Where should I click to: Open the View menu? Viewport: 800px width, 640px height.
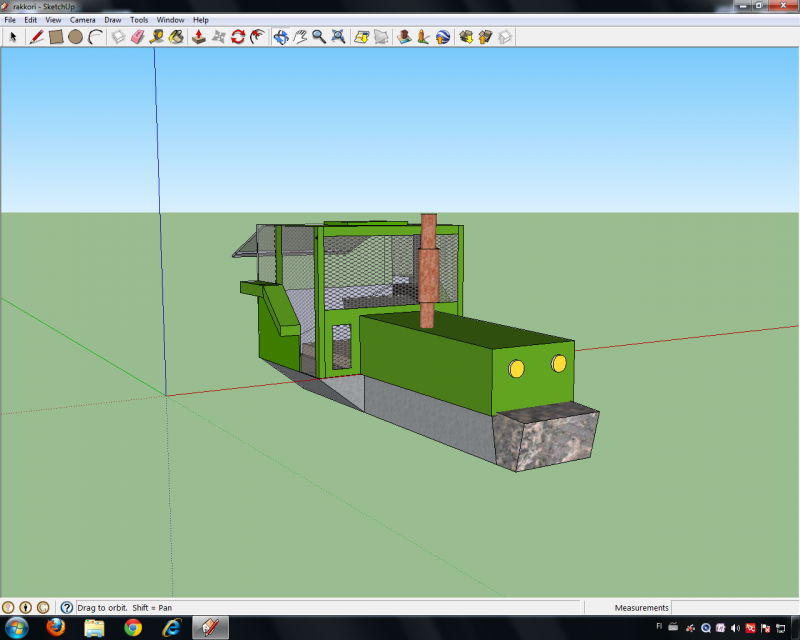coord(53,20)
